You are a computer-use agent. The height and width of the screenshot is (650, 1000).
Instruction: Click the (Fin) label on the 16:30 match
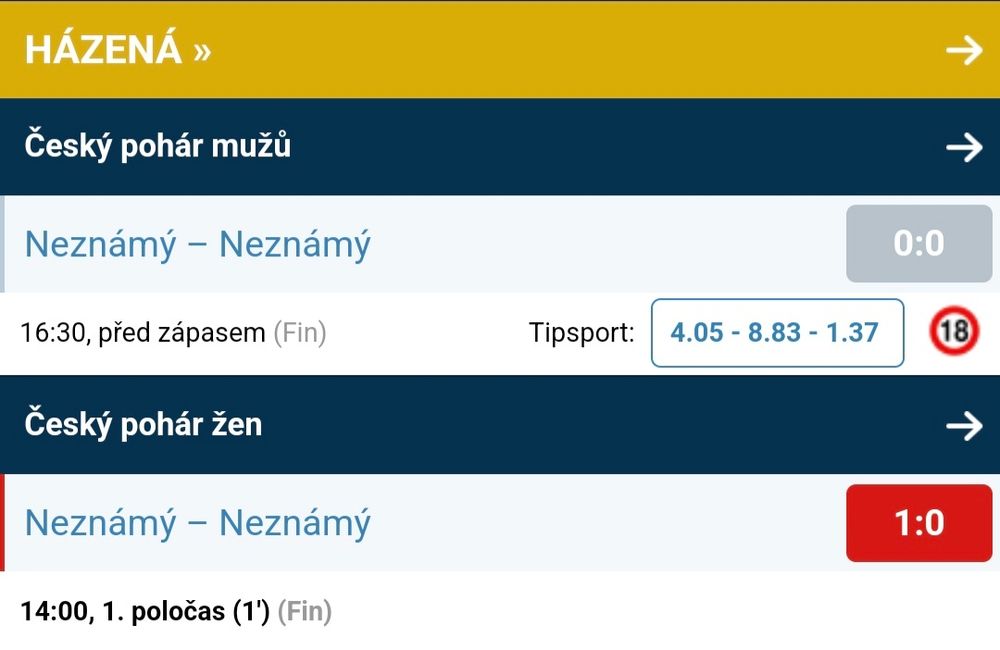pos(300,333)
